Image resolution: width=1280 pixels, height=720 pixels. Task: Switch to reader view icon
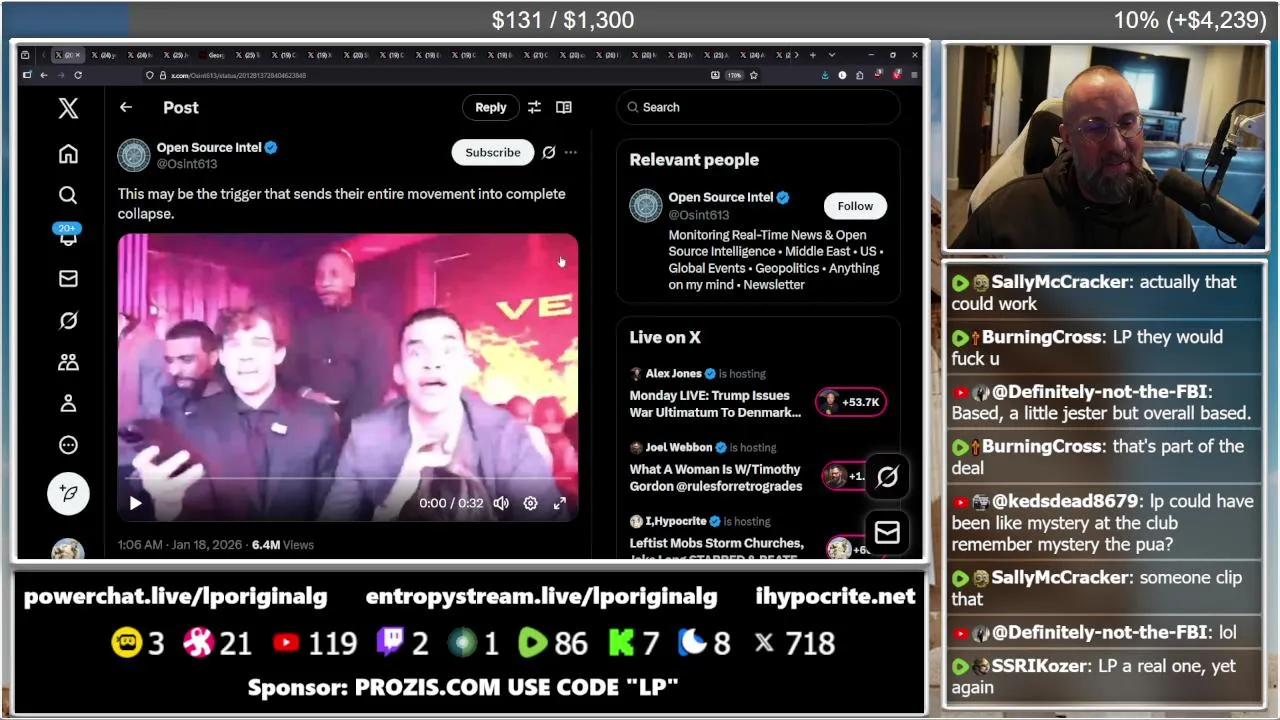pos(564,107)
